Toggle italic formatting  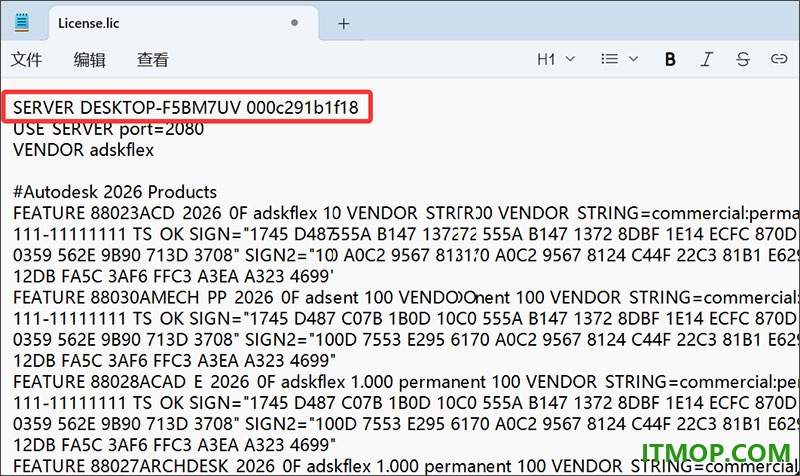coord(706,60)
